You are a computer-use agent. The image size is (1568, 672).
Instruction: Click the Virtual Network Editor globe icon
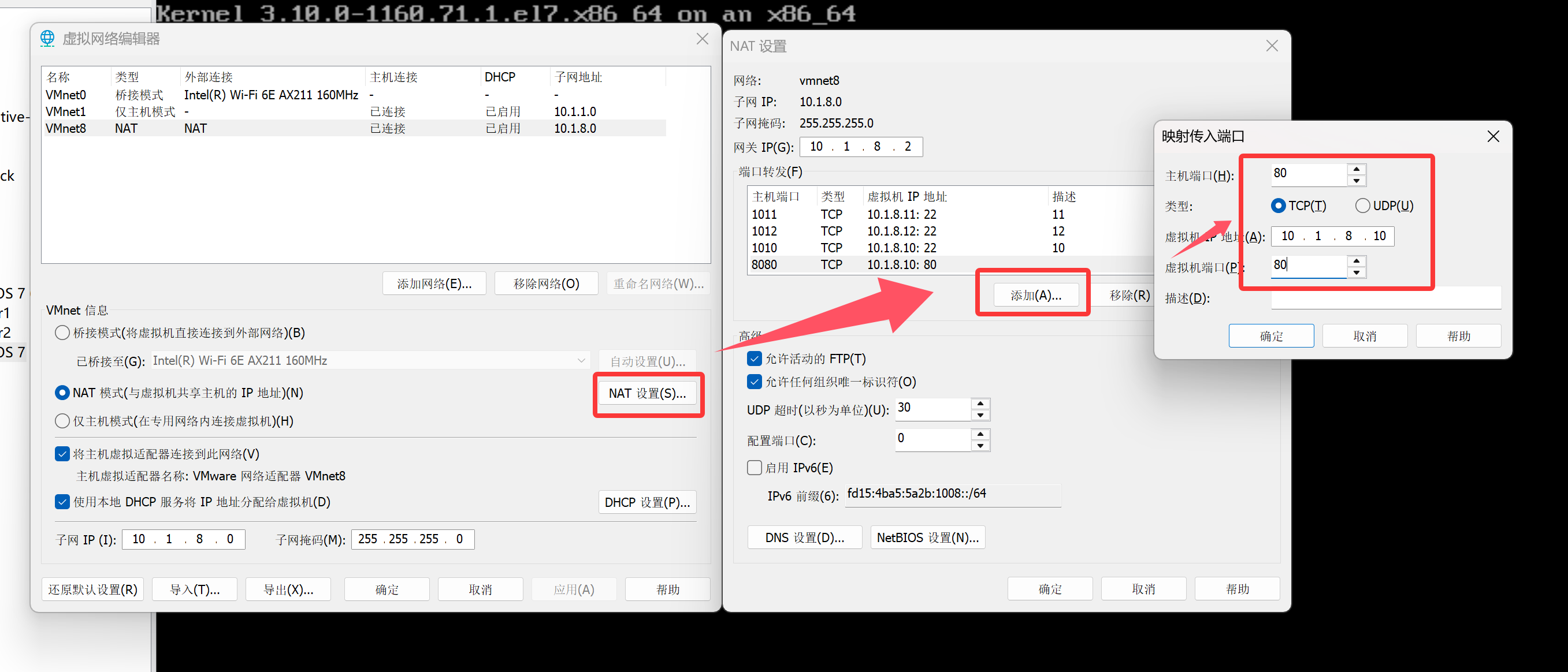click(47, 38)
